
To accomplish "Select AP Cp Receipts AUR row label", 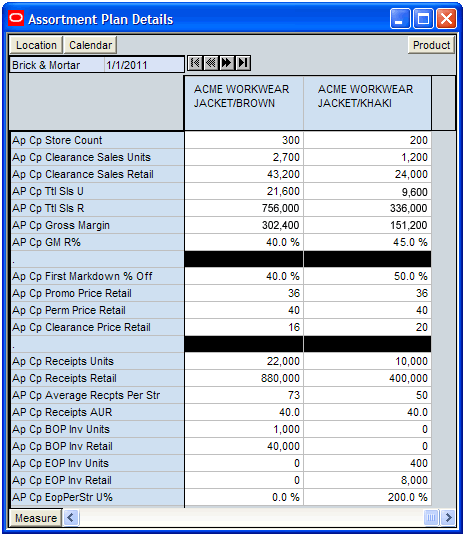I will (97, 412).
